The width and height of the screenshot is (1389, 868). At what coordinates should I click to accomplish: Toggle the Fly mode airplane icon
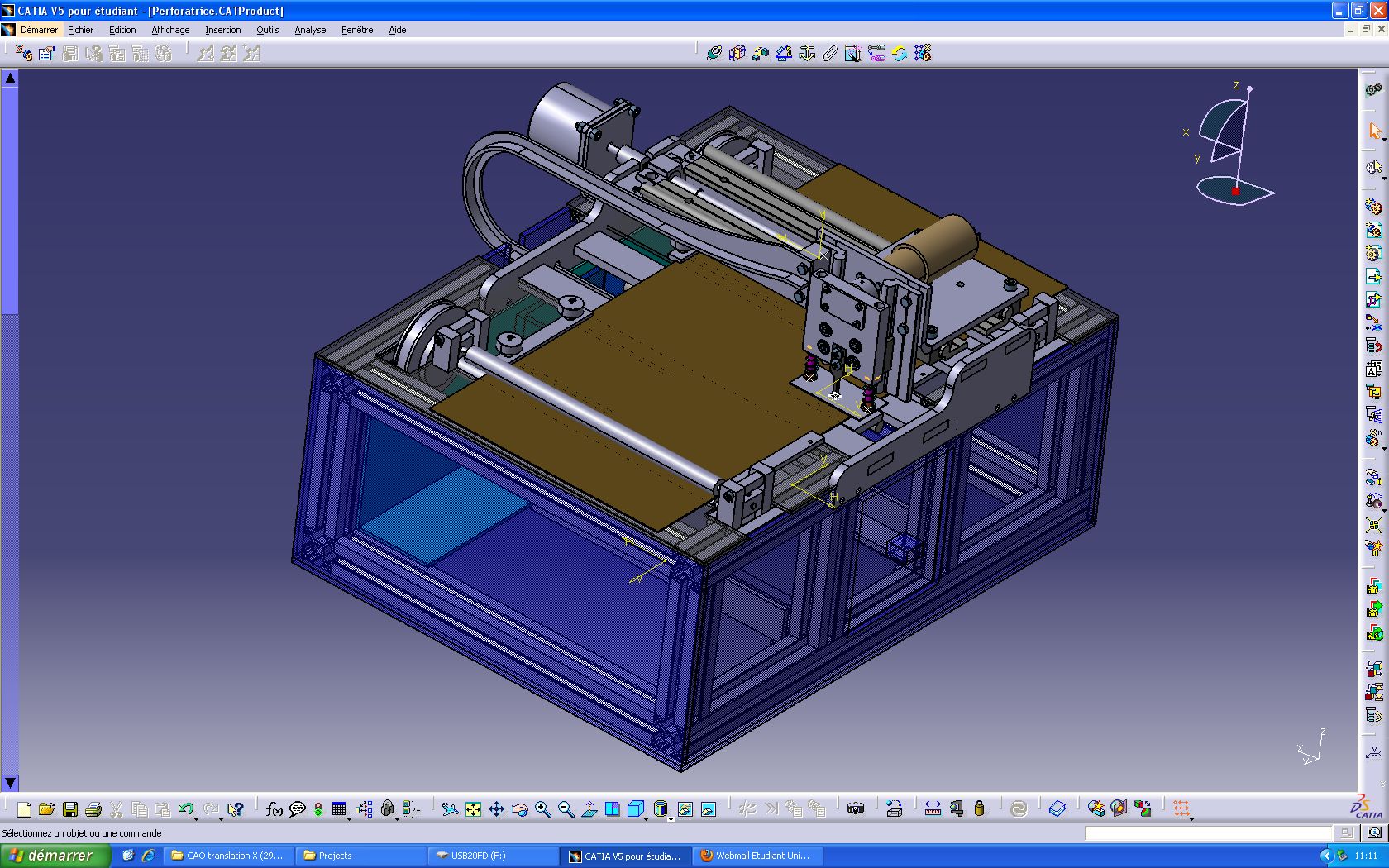[450, 809]
